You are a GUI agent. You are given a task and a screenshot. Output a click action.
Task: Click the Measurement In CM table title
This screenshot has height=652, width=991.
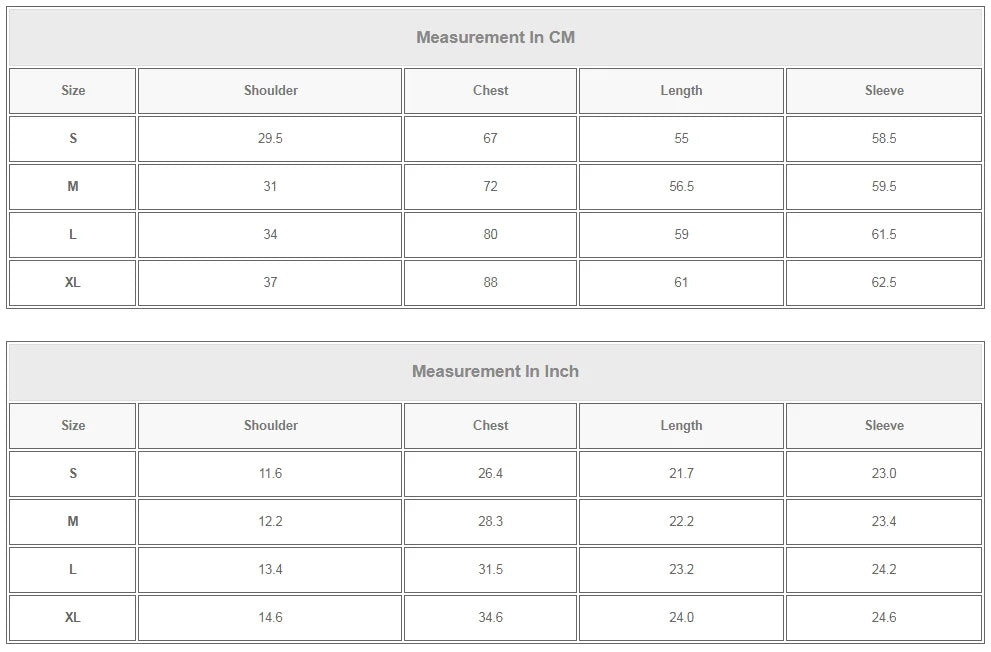(x=495, y=38)
